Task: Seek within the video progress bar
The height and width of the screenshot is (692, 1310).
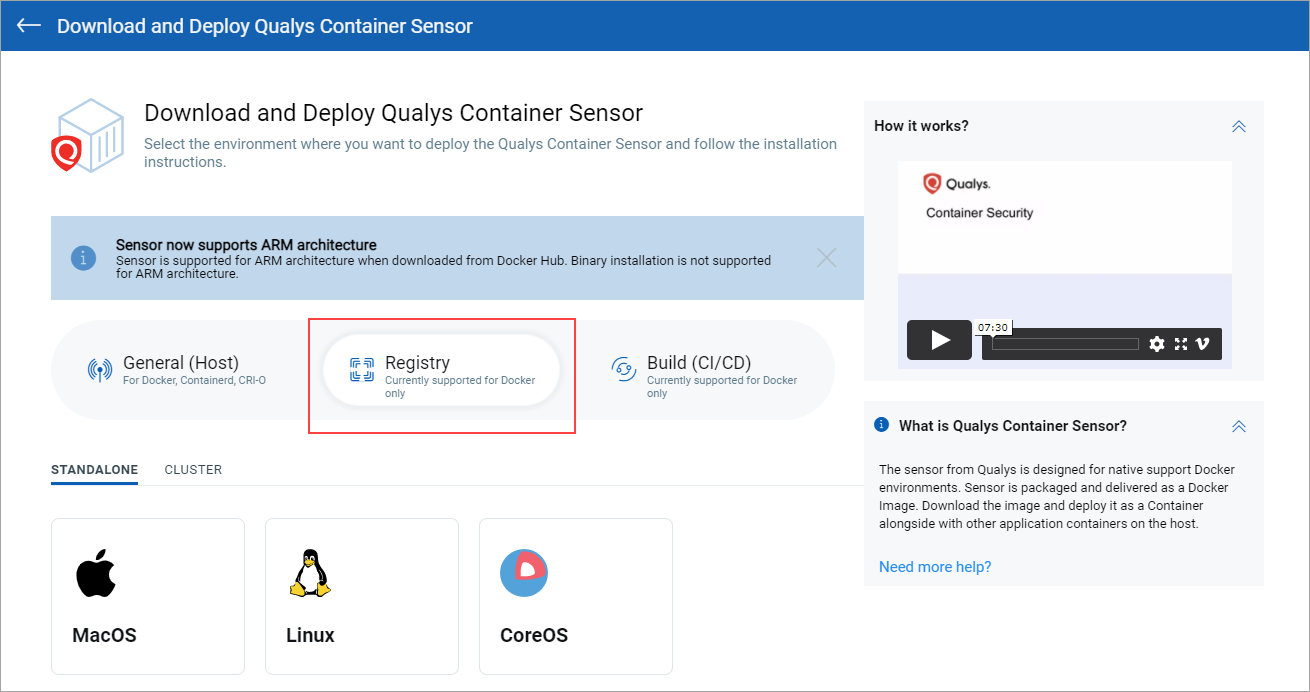Action: pyautogui.click(x=1065, y=344)
